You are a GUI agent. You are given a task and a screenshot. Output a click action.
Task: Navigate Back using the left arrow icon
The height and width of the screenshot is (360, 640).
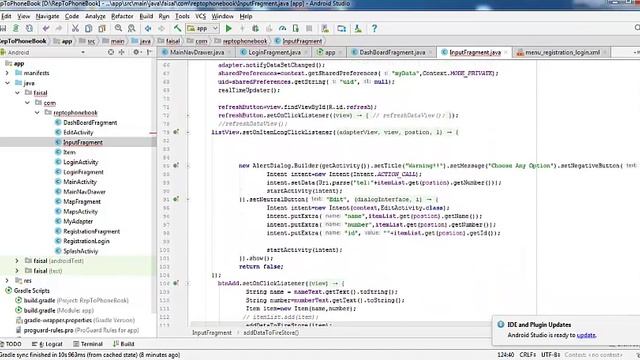(x=148, y=28)
